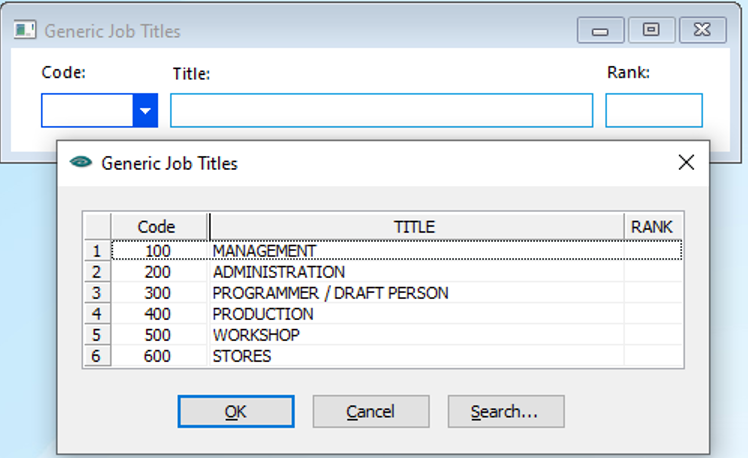Click the Title input field
Viewport: 751px width, 458px height.
382,111
